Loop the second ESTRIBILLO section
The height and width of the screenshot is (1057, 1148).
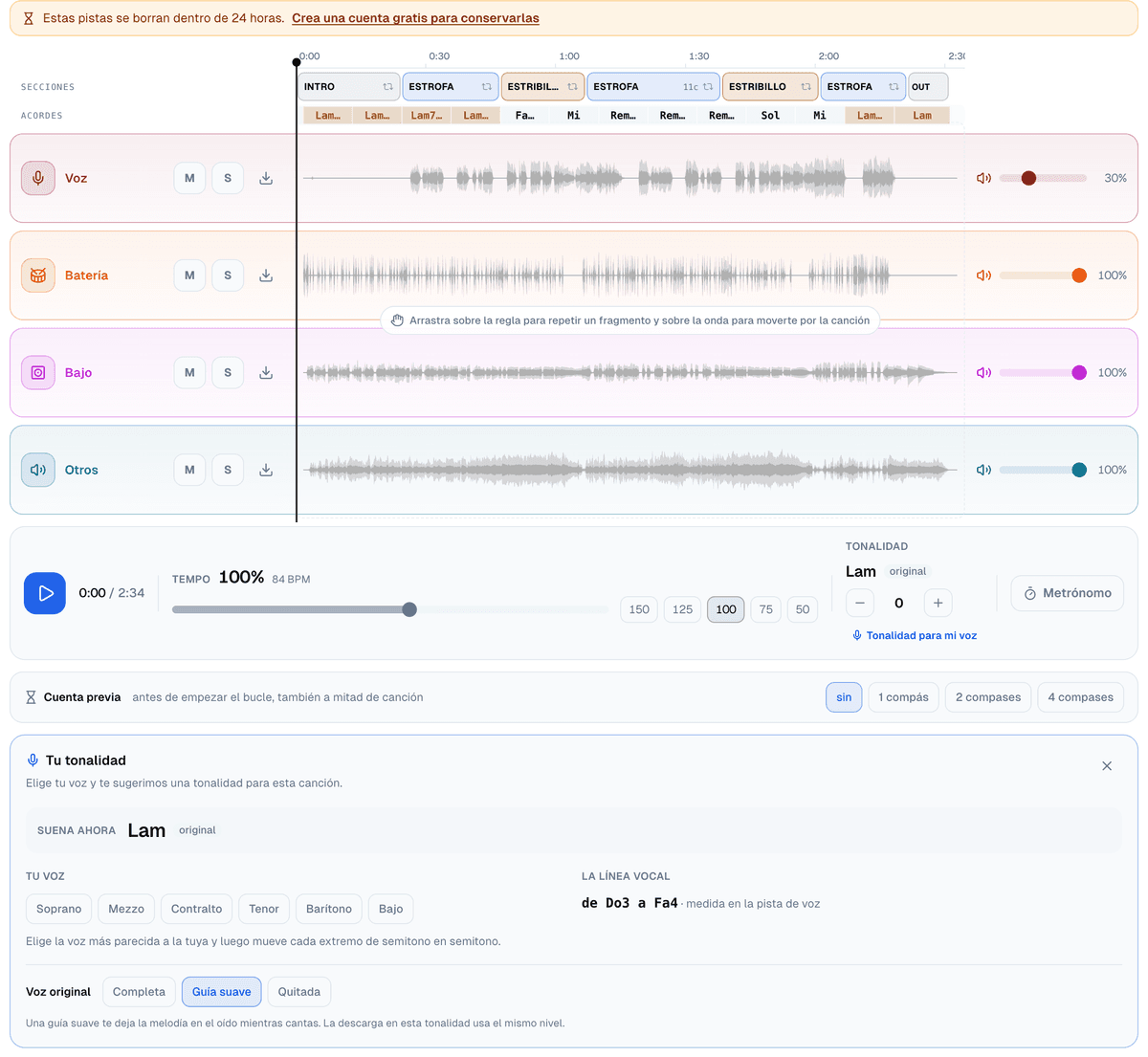[x=806, y=87]
